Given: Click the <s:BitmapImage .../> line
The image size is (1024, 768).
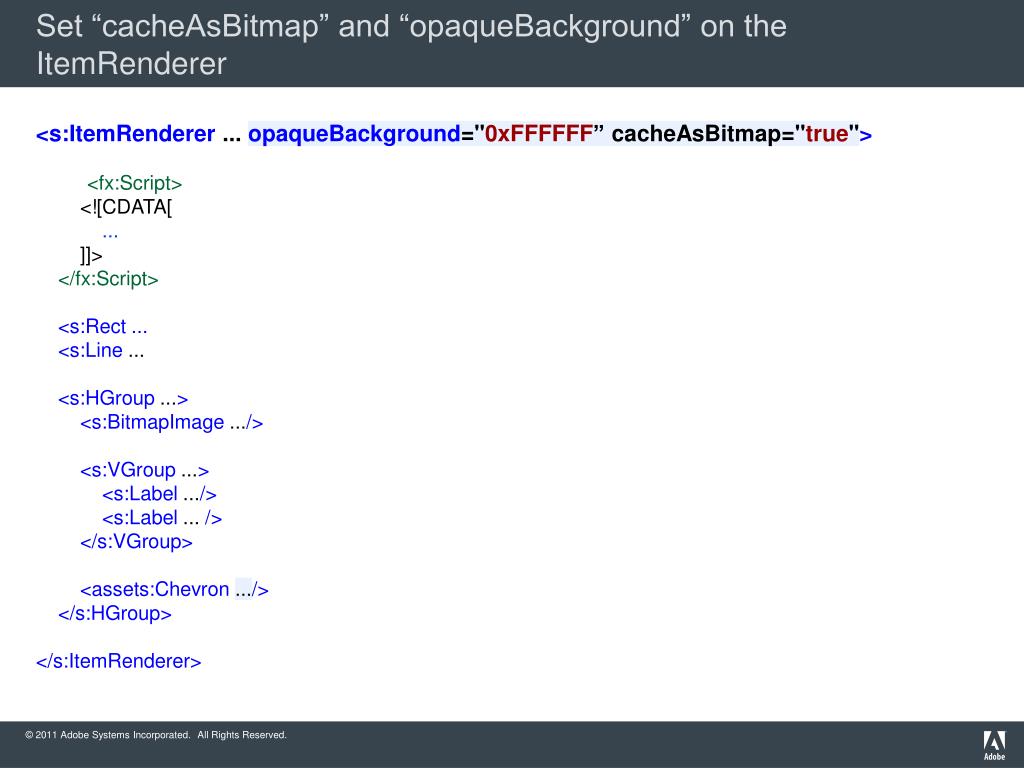Looking at the screenshot, I should 172,423.
